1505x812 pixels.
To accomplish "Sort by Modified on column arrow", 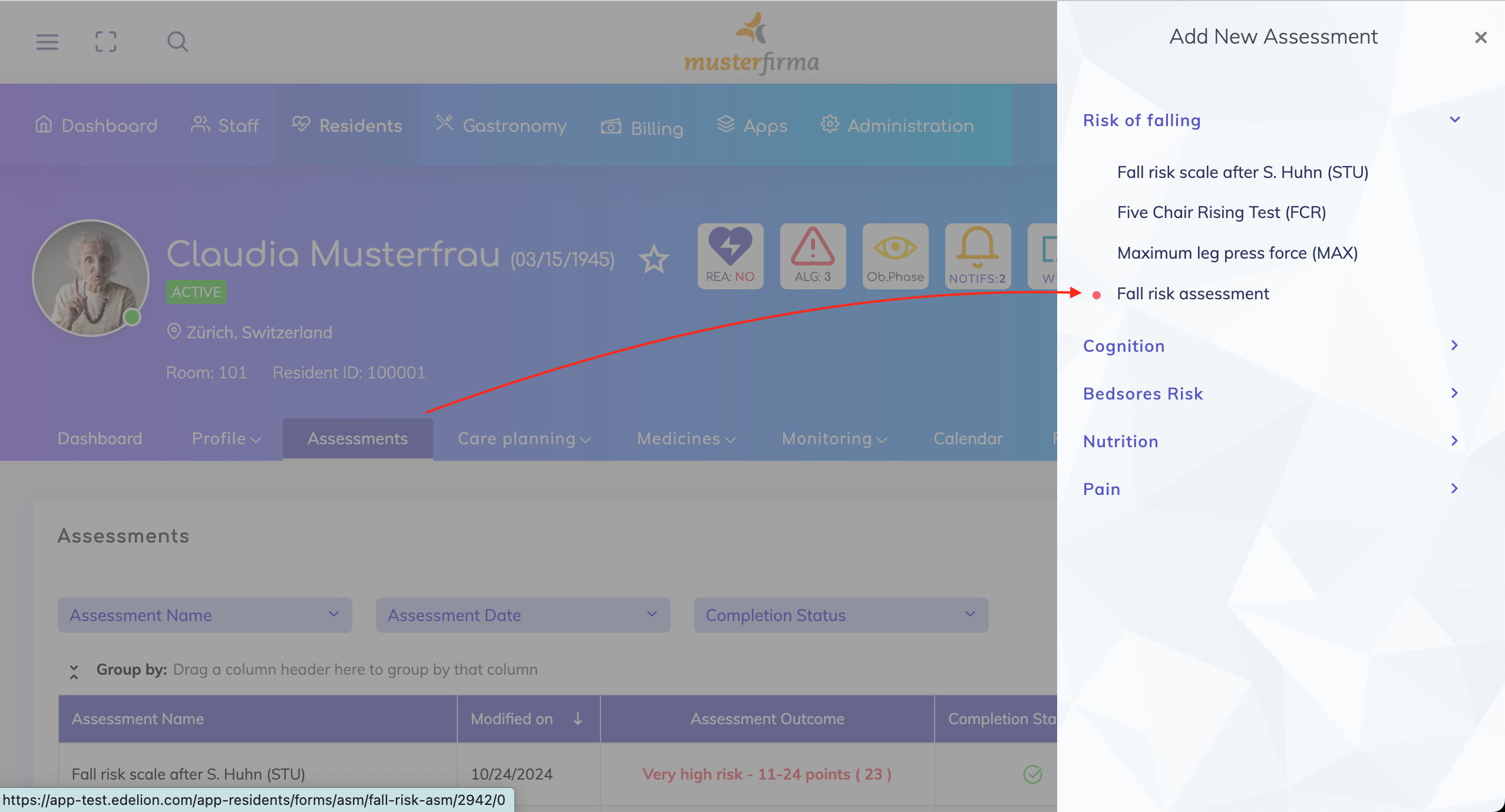I will point(577,718).
